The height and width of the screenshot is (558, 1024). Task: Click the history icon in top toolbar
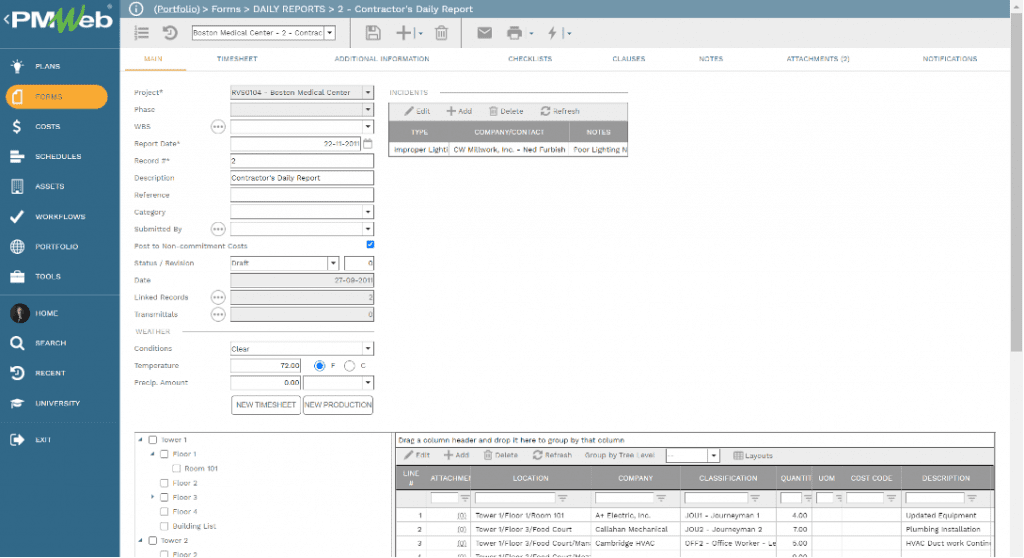(x=170, y=33)
